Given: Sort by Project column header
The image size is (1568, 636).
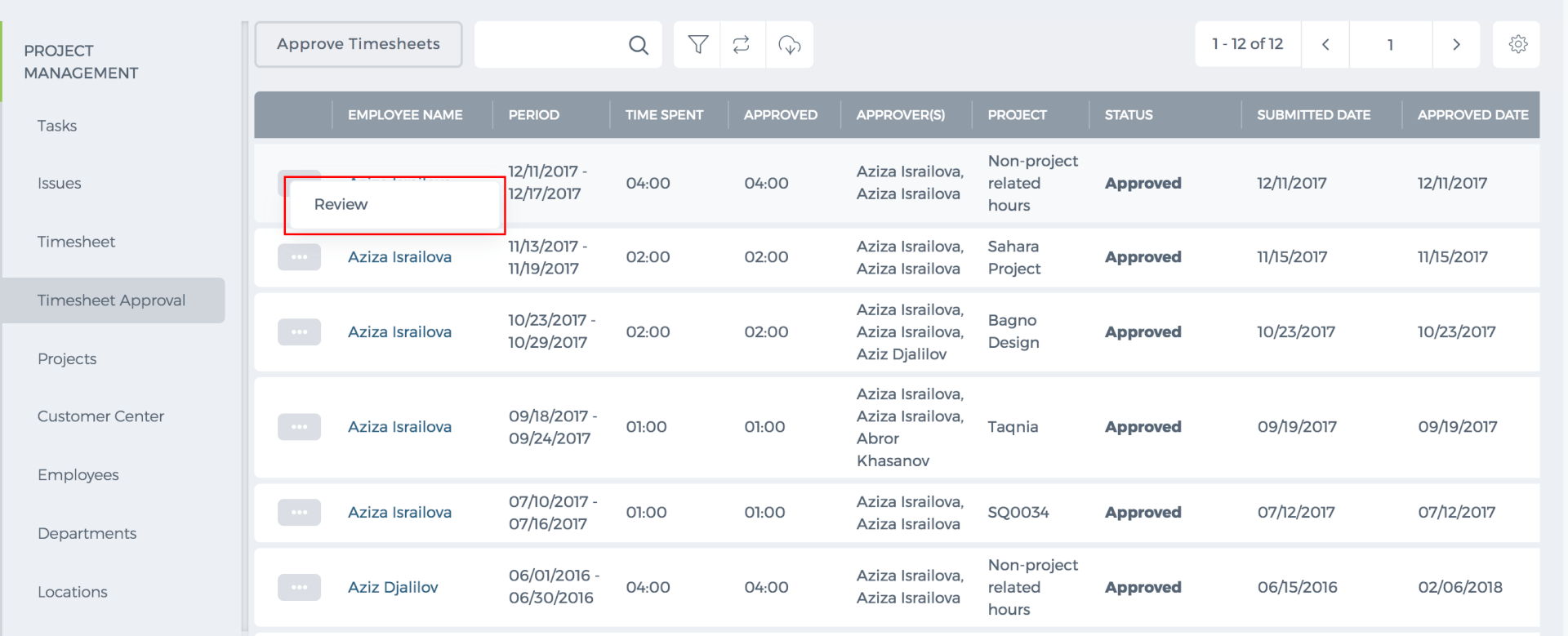Looking at the screenshot, I should (1017, 115).
